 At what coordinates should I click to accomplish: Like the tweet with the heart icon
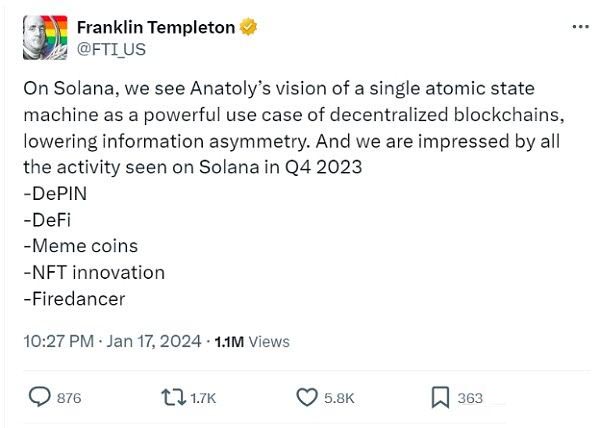click(307, 398)
